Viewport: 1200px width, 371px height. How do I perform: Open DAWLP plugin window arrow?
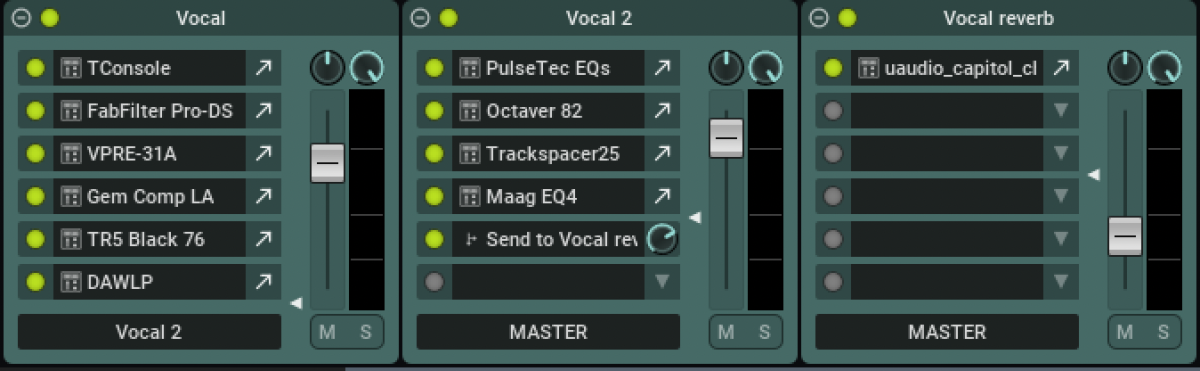click(x=263, y=282)
